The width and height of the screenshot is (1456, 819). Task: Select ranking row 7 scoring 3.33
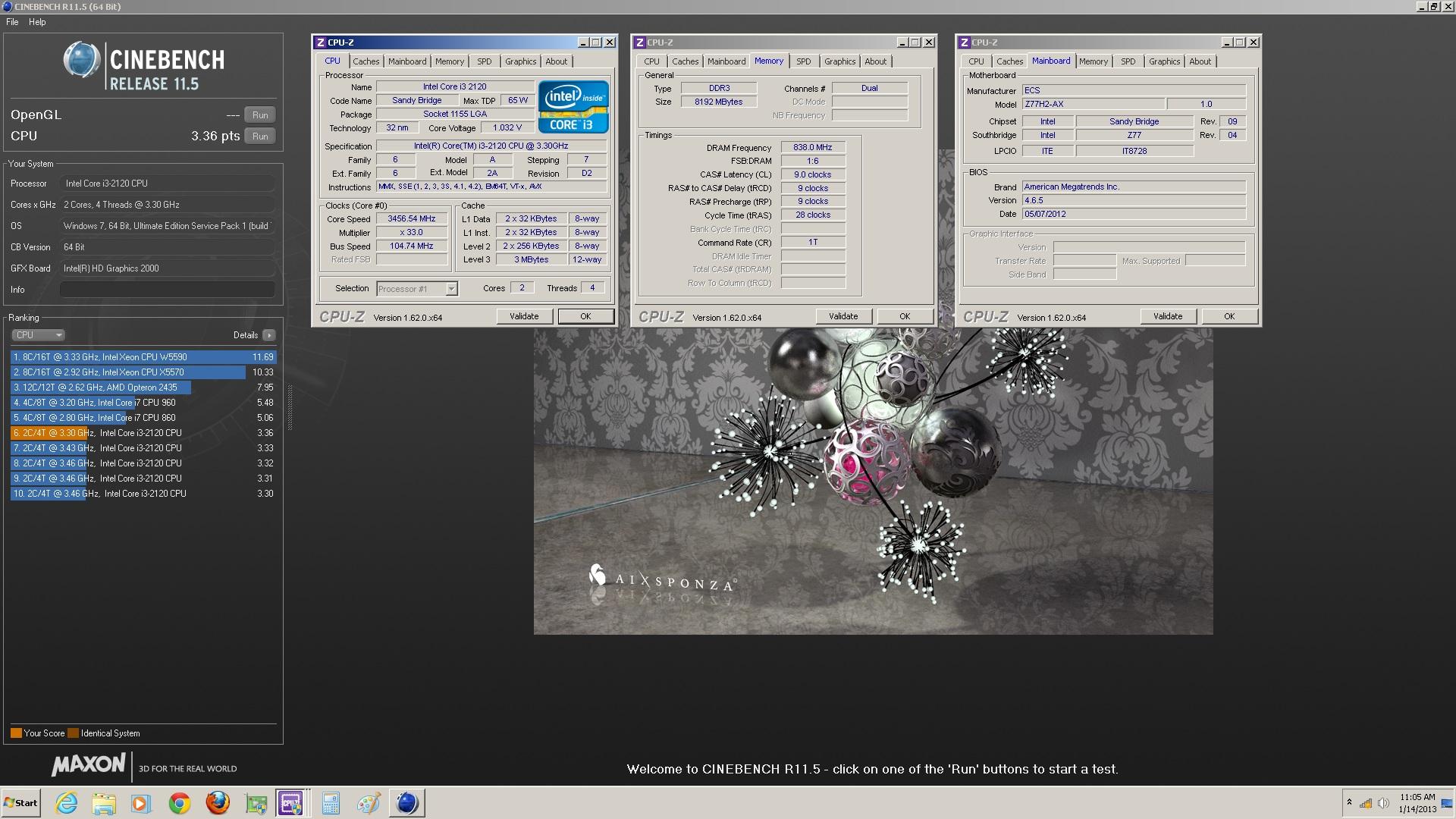pyautogui.click(x=143, y=448)
